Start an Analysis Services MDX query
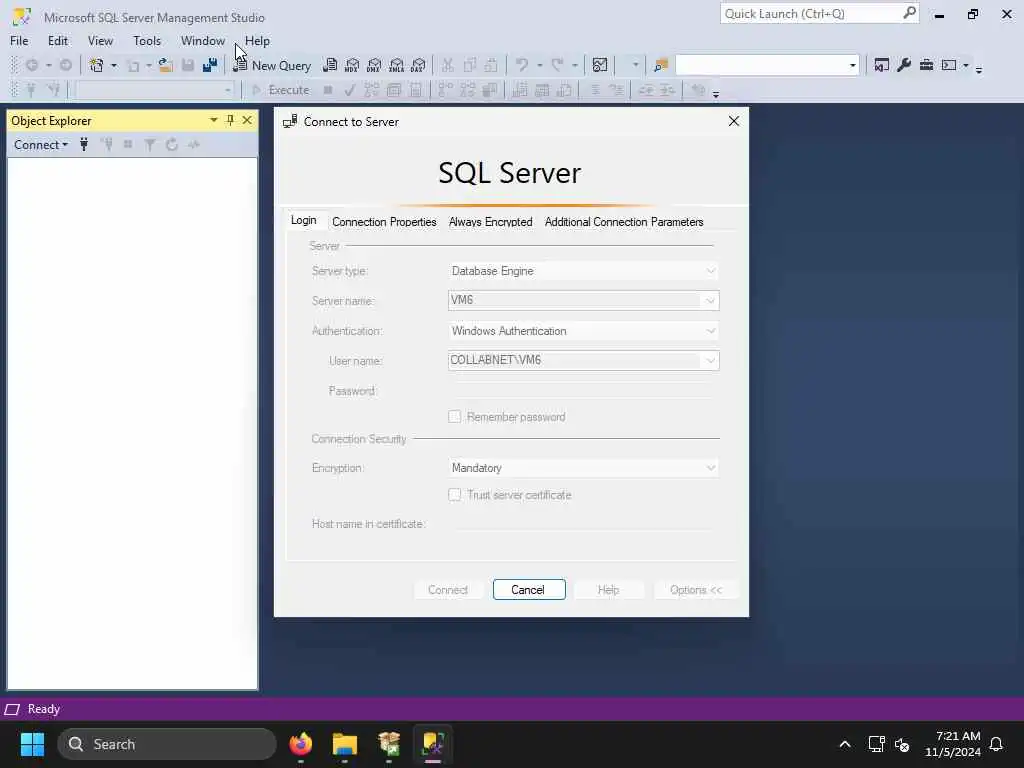Viewport: 1024px width, 768px height. (x=352, y=65)
